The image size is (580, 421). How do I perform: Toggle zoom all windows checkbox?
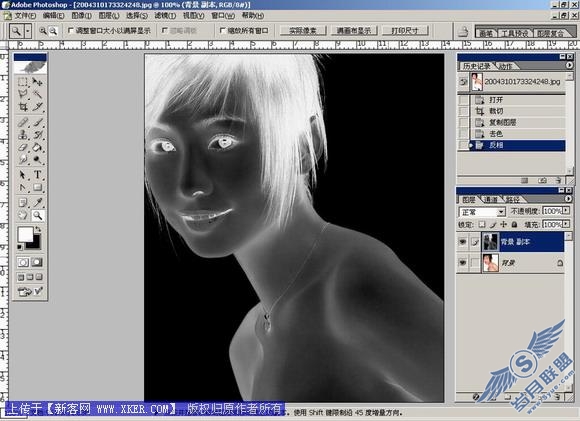(x=222, y=30)
